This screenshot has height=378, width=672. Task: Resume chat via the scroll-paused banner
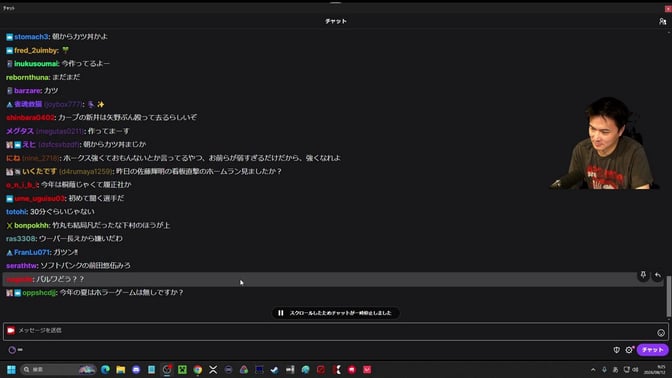(336, 313)
